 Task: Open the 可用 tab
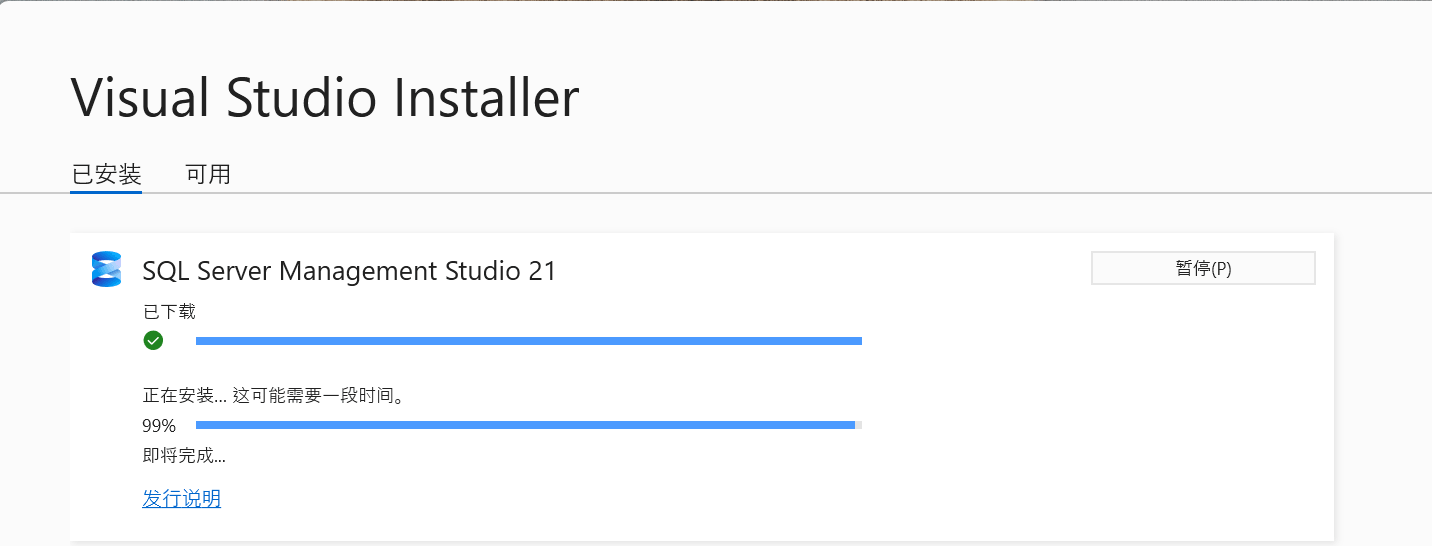[208, 174]
